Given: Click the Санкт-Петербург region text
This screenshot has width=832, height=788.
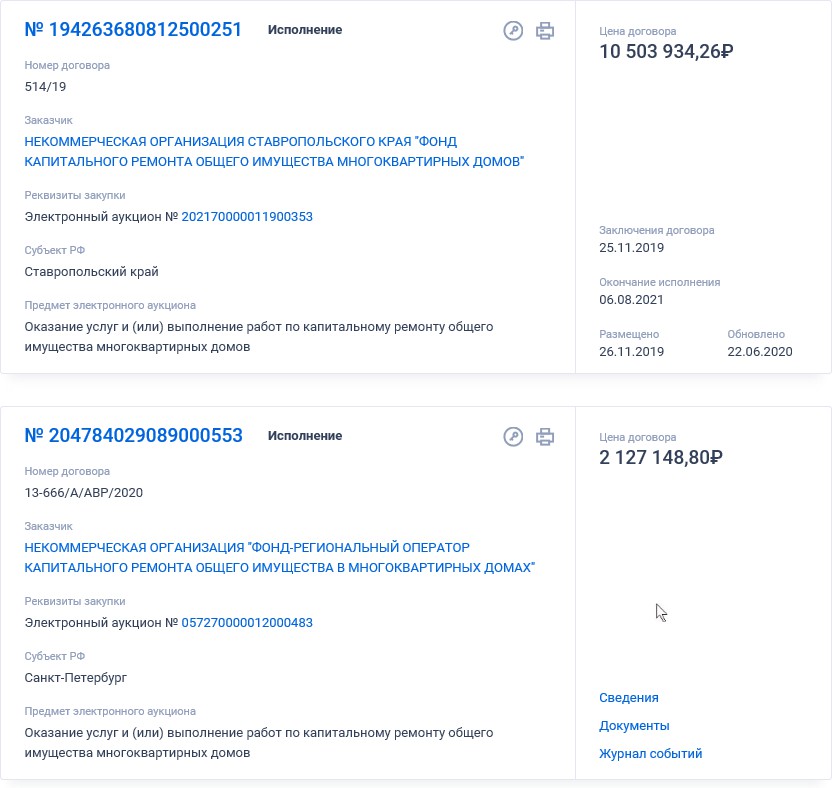Looking at the screenshot, I should [x=76, y=678].
